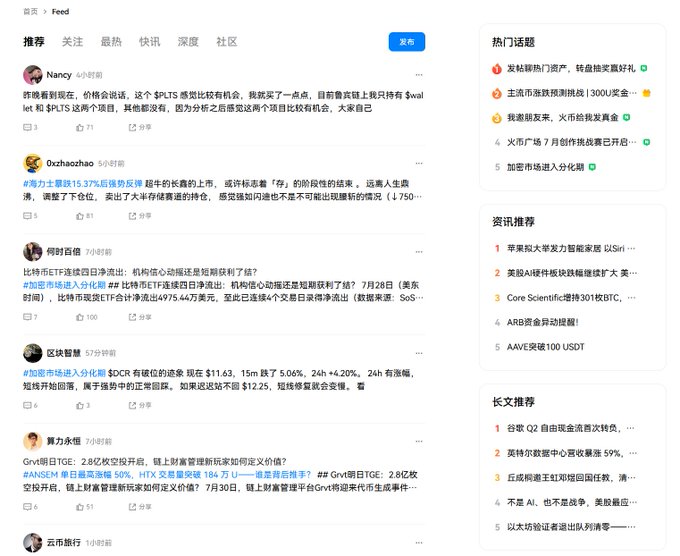Click username 何时百倍
Image resolution: width=680 pixels, height=556 pixels.
[x=63, y=252]
